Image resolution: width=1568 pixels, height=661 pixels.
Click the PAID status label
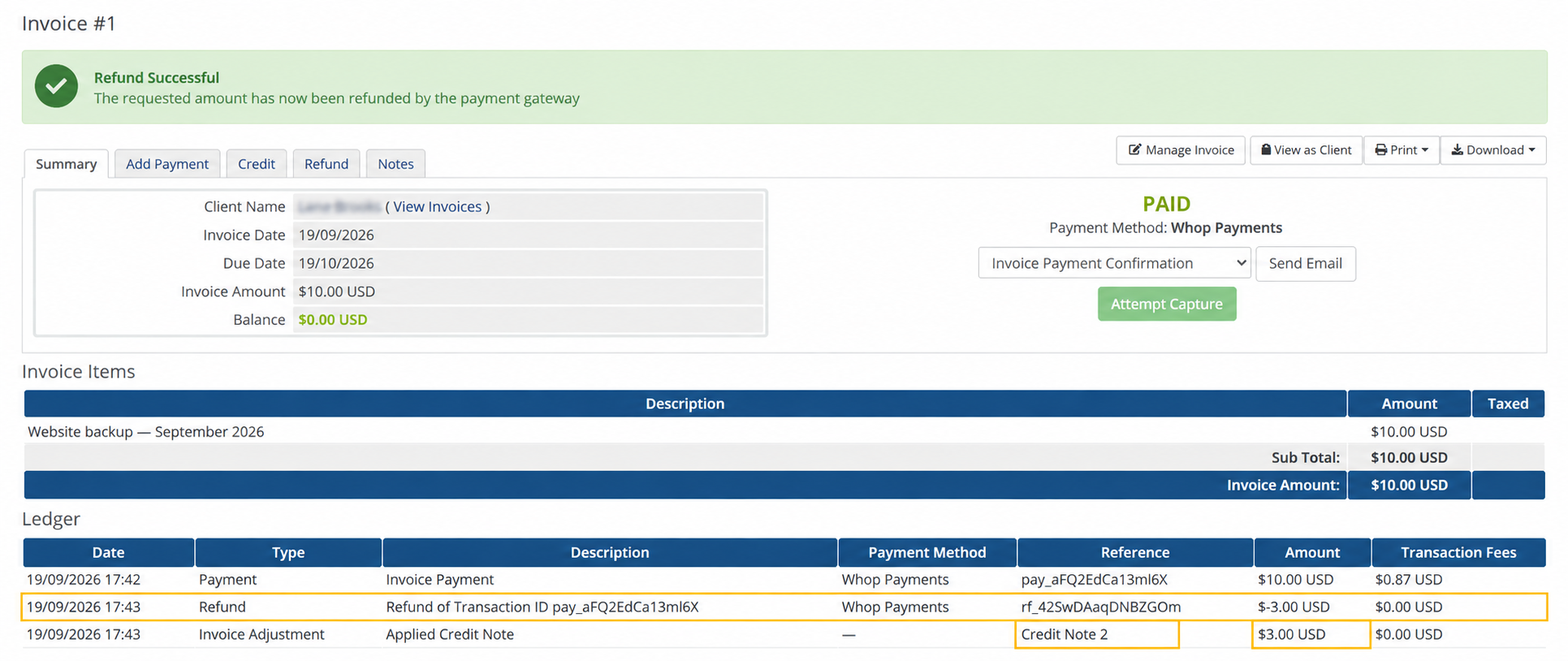(x=1166, y=204)
